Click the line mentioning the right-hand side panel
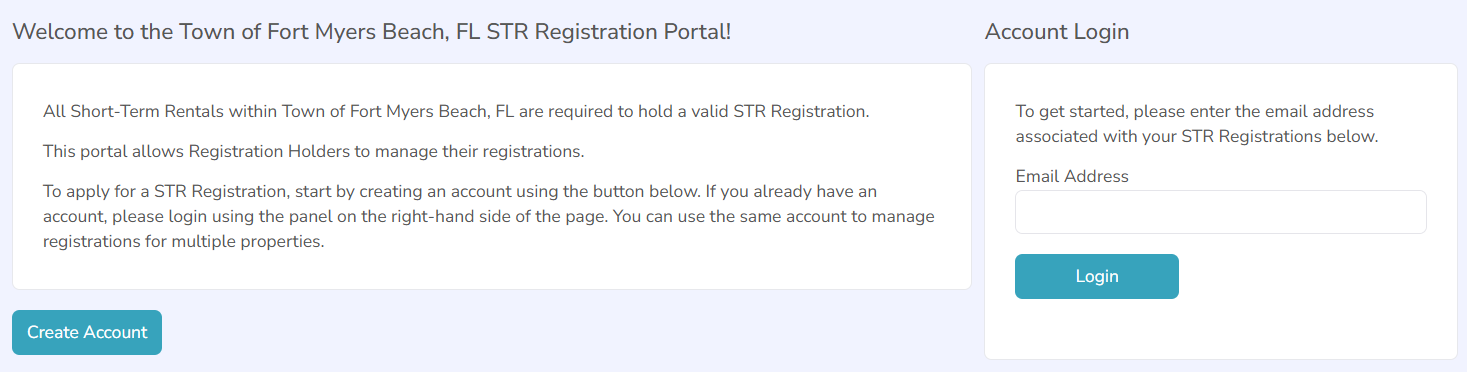Screen dimensions: 1467x372 coord(489,216)
